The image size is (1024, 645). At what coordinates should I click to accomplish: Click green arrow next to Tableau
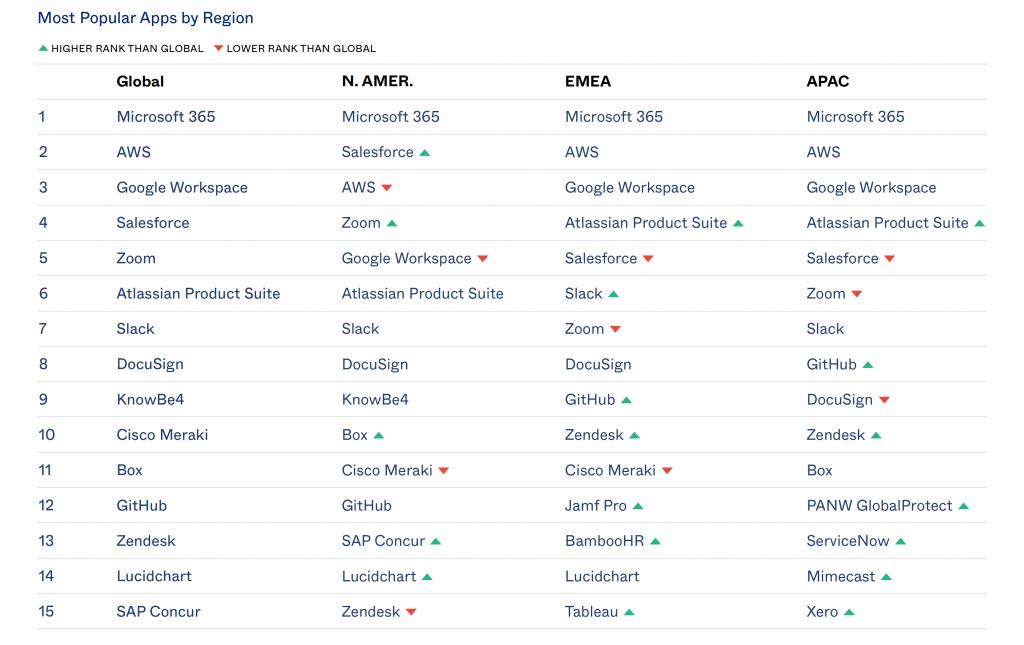pyautogui.click(x=629, y=612)
